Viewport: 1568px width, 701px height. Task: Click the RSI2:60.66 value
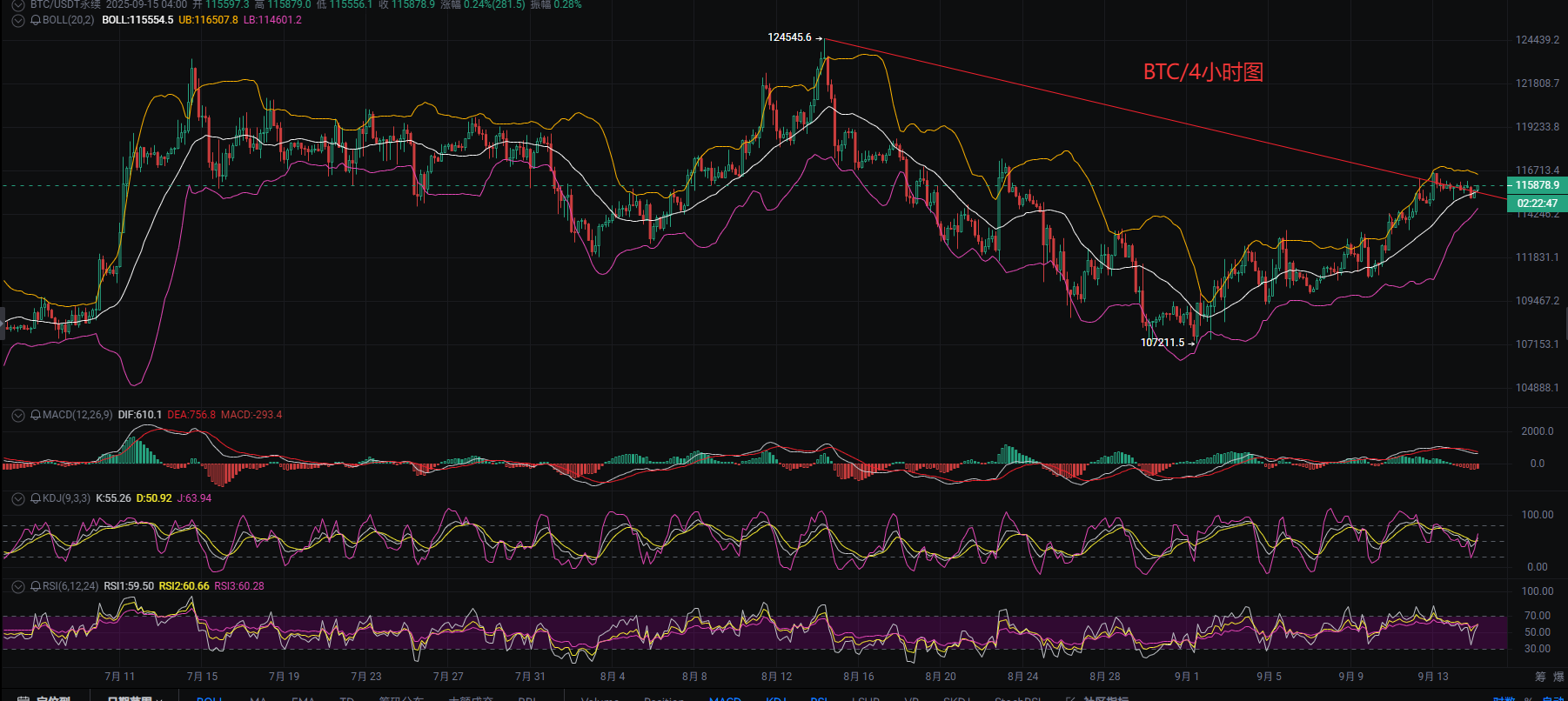click(x=184, y=586)
